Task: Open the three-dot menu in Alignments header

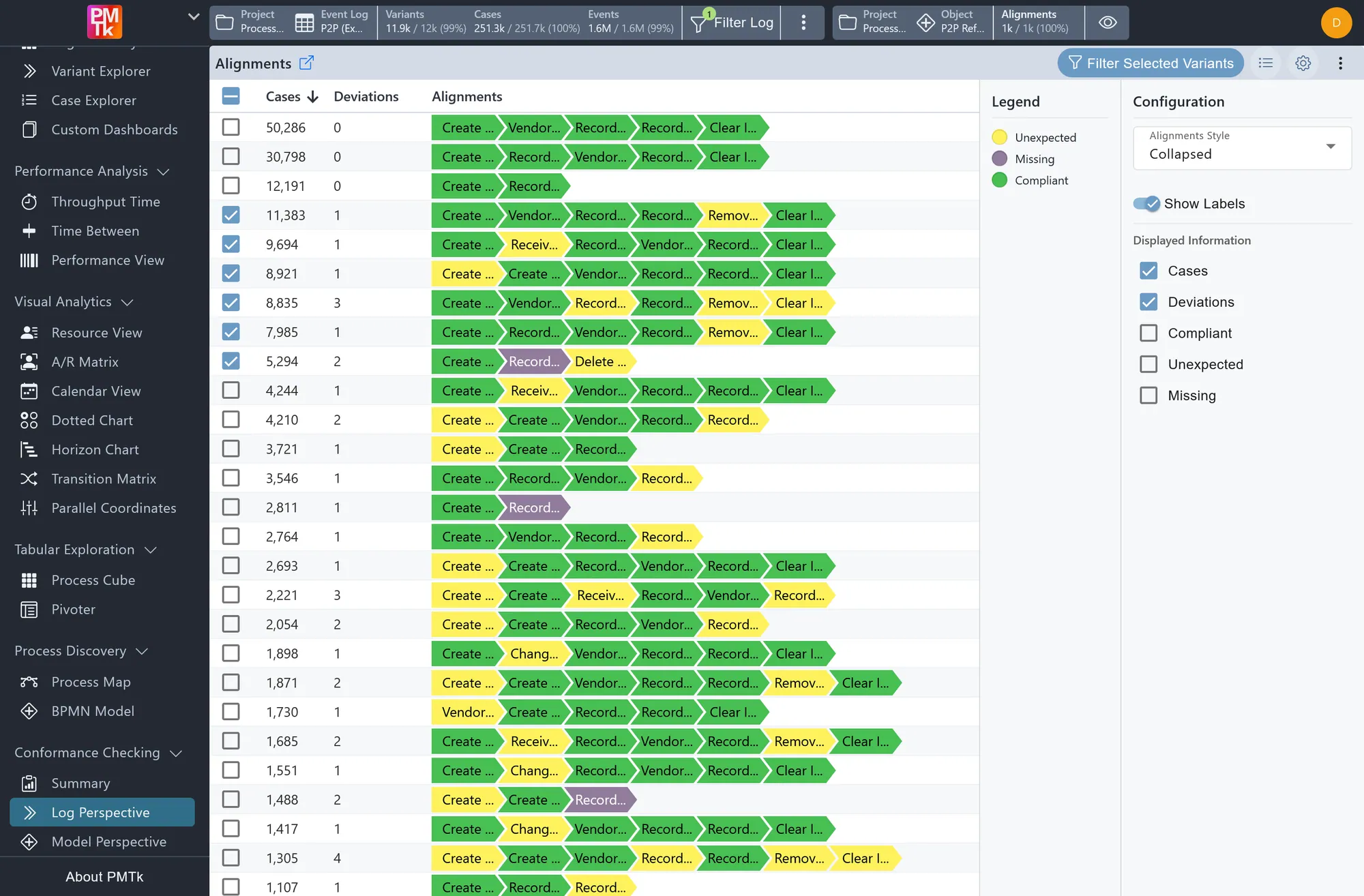Action: point(1340,63)
